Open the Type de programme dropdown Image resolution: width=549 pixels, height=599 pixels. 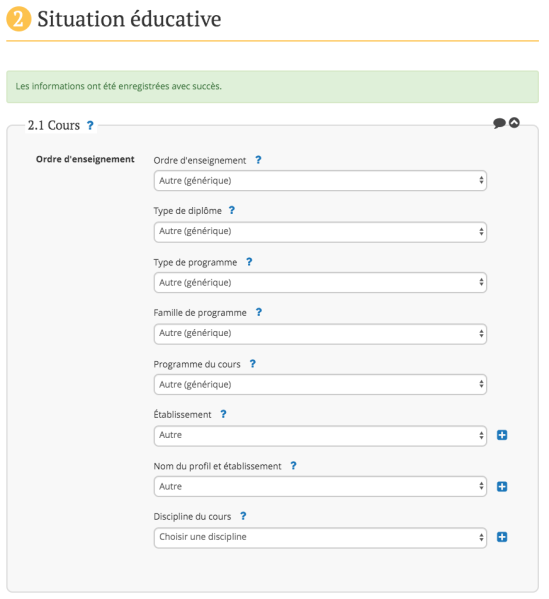[x=320, y=283]
